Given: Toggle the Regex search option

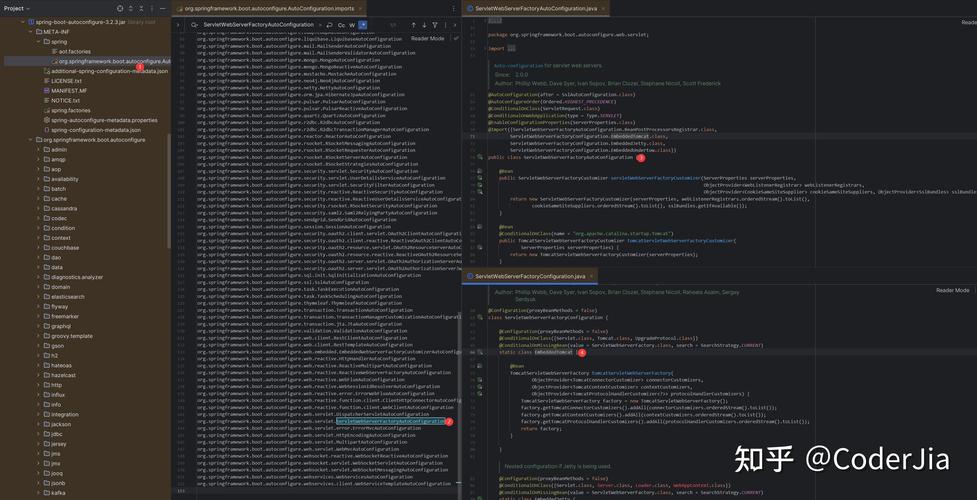Looking at the screenshot, I should (363, 25).
